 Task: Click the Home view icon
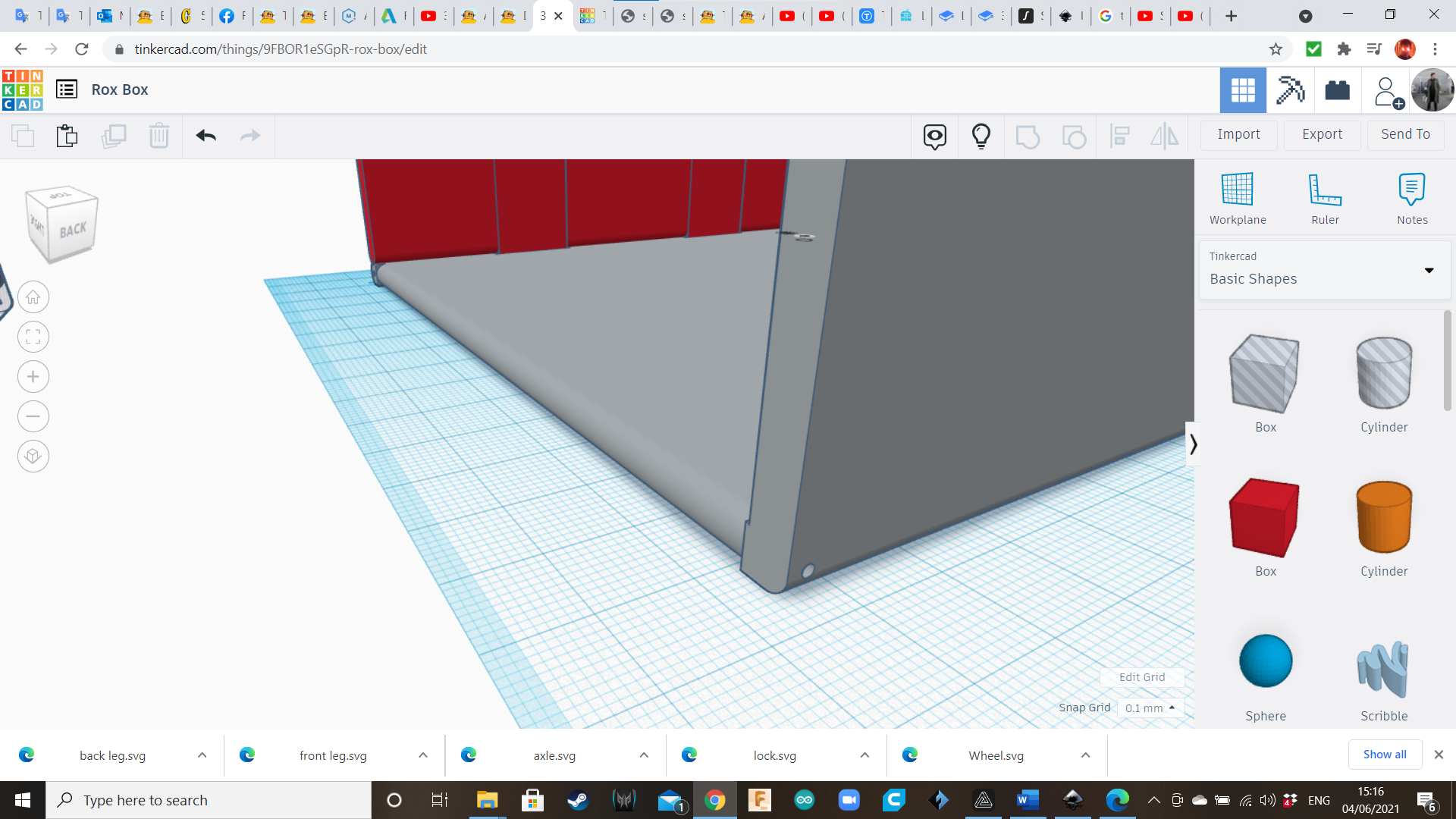click(33, 297)
